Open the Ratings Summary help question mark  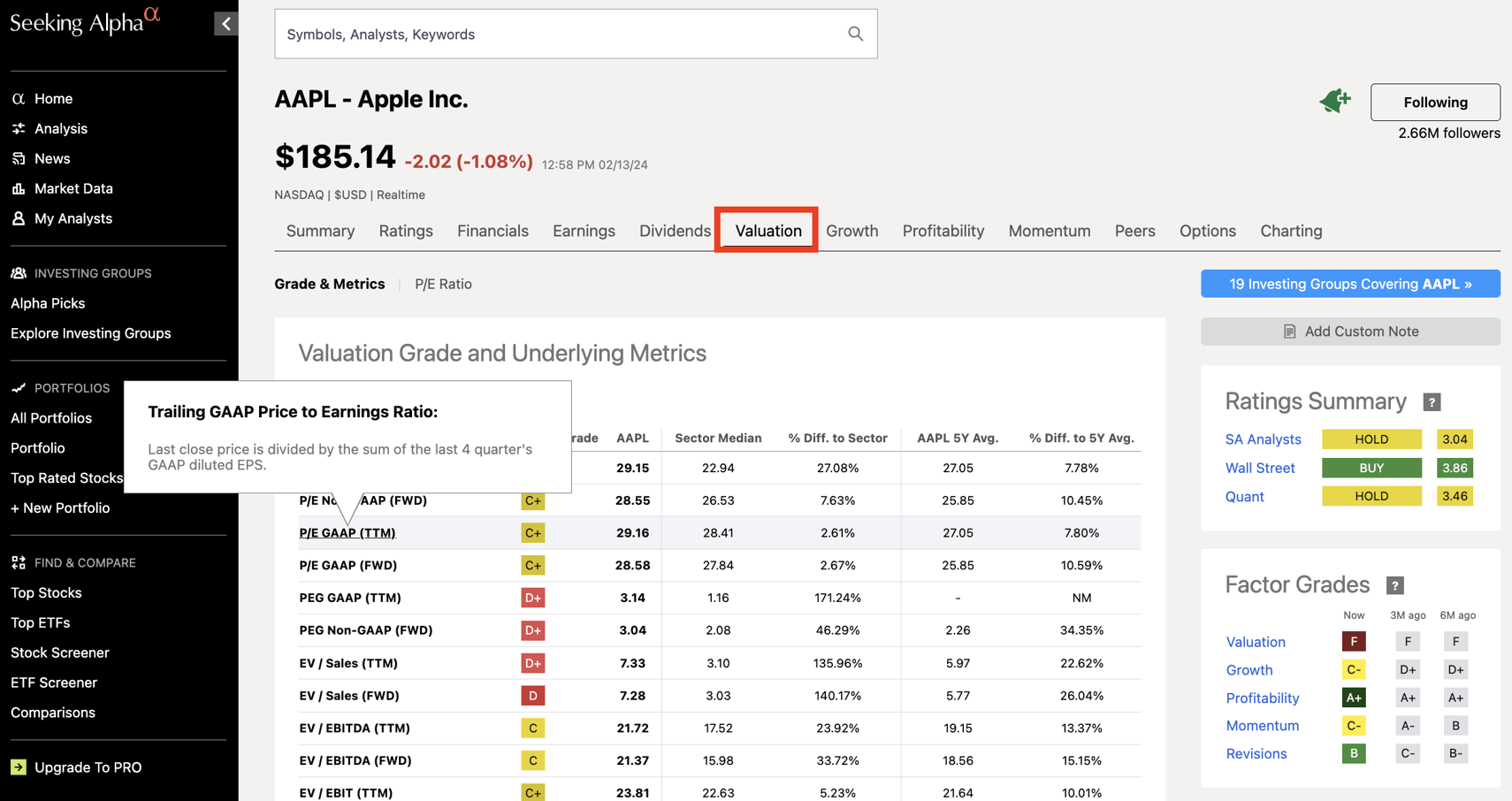1432,401
